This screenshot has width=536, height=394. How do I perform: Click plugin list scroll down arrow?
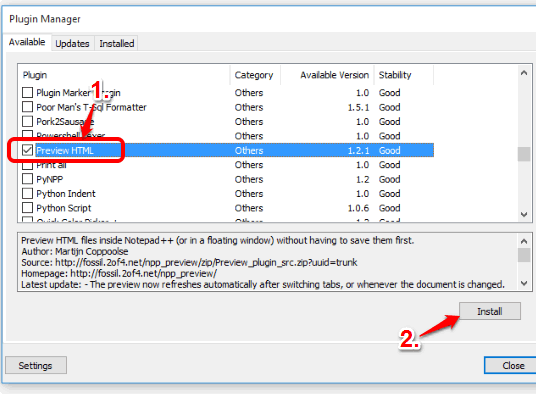point(524,214)
